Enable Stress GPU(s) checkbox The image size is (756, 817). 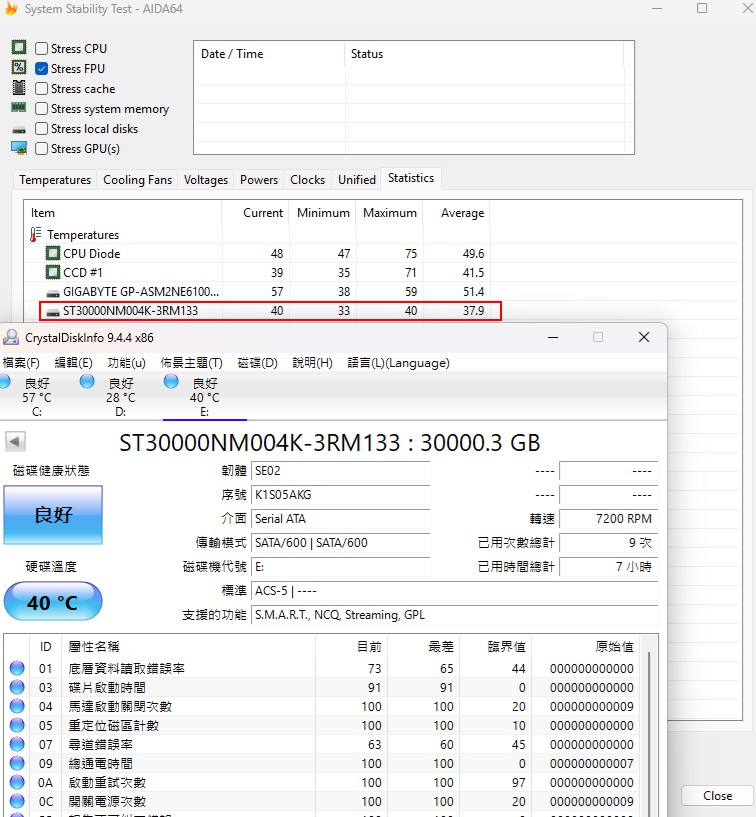pyautogui.click(x=42, y=148)
